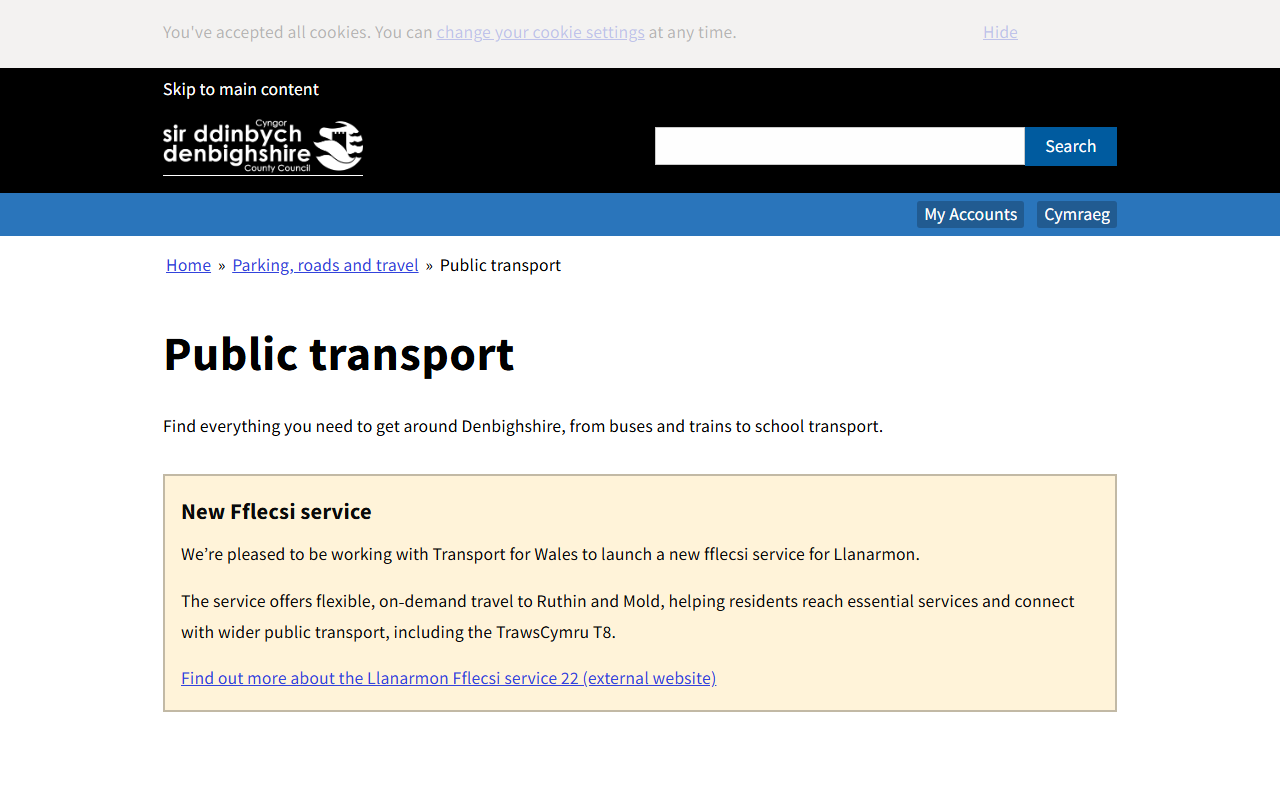1280x800 pixels.
Task: Follow the Skip to main content link
Action: pos(241,89)
